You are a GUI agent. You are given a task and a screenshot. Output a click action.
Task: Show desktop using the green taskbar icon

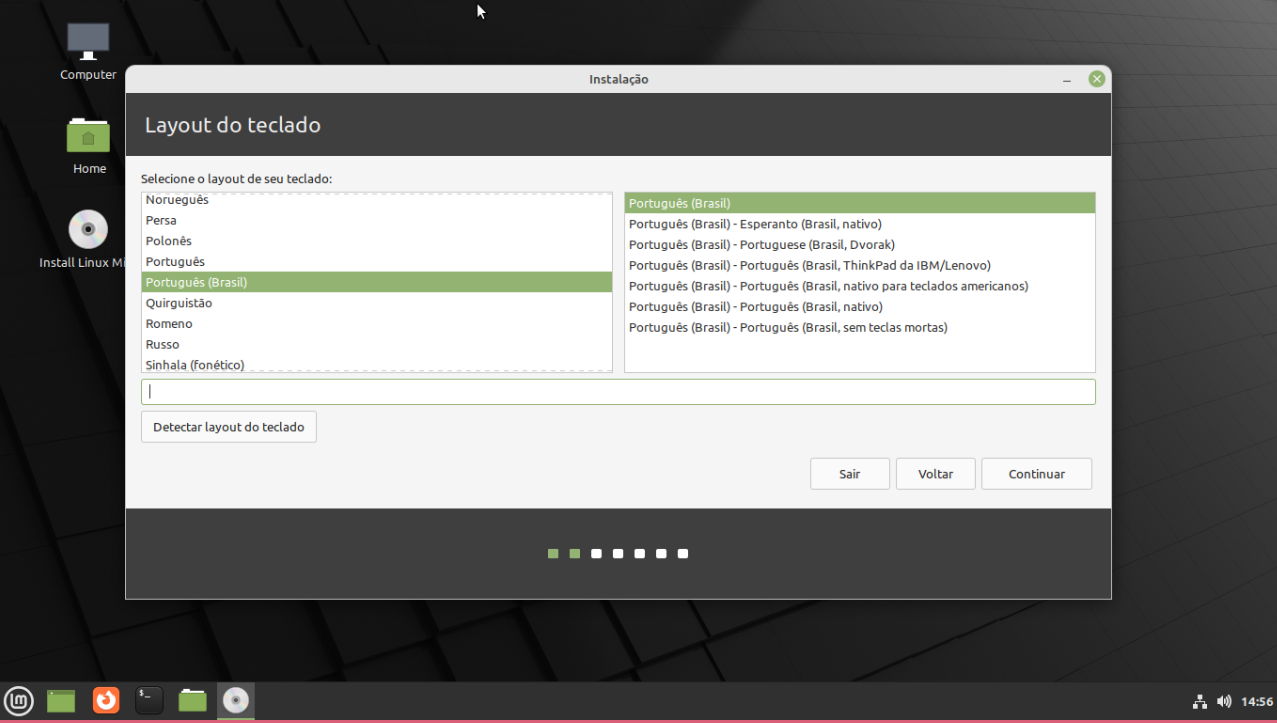[61, 700]
